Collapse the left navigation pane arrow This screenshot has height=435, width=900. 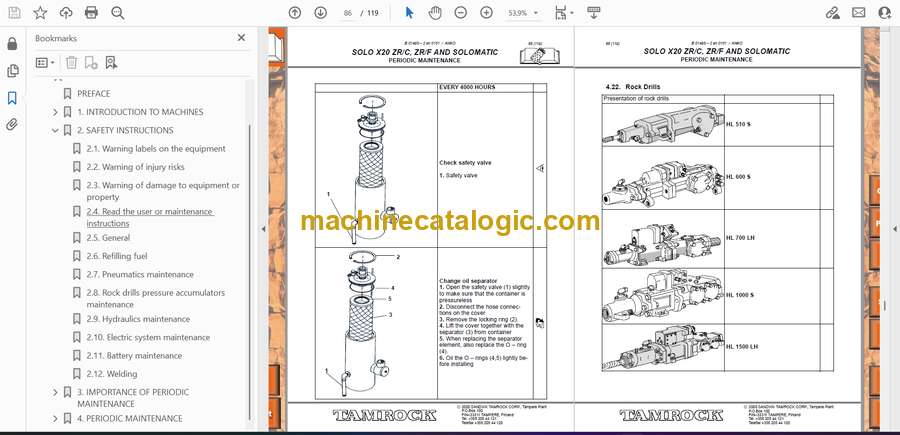click(263, 229)
